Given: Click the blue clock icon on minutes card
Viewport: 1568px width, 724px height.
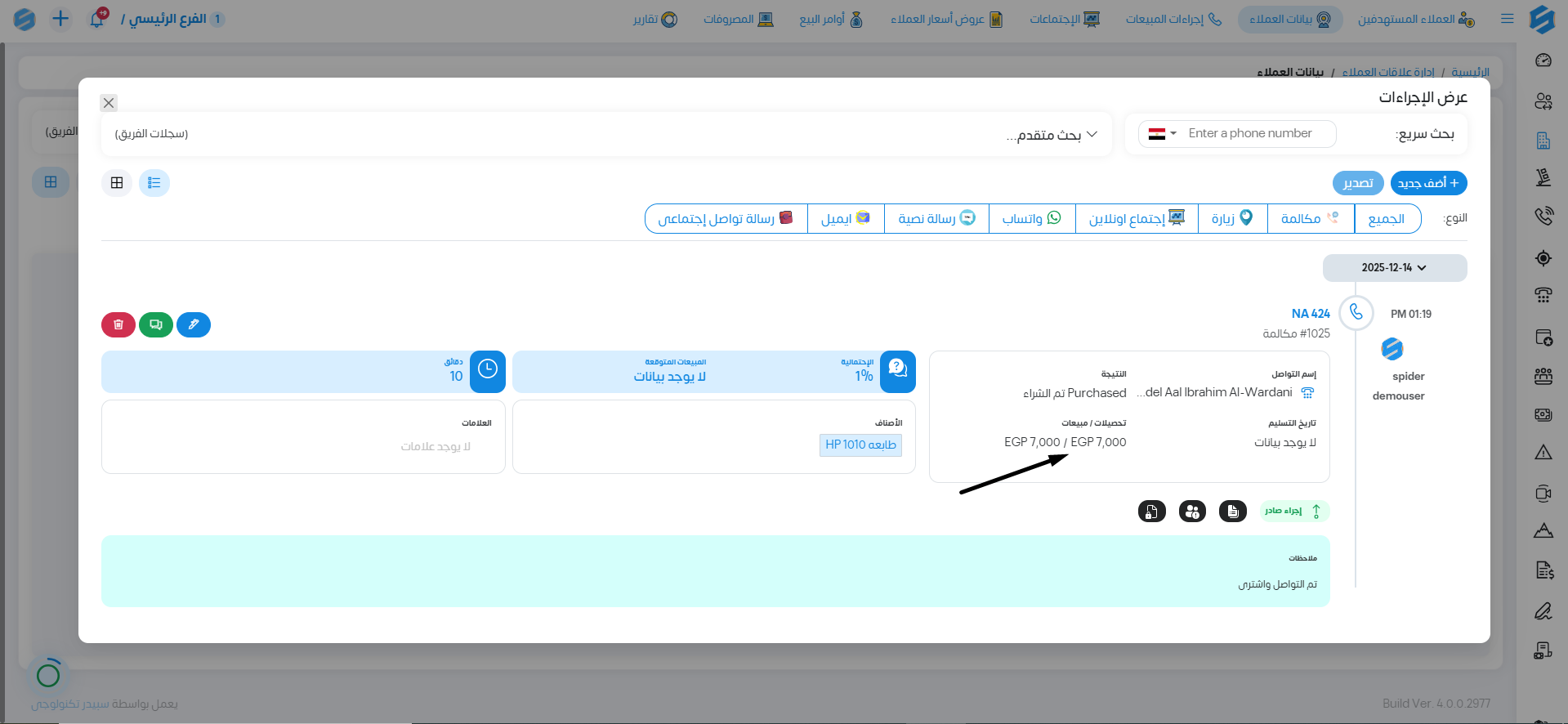Looking at the screenshot, I should coord(488,370).
